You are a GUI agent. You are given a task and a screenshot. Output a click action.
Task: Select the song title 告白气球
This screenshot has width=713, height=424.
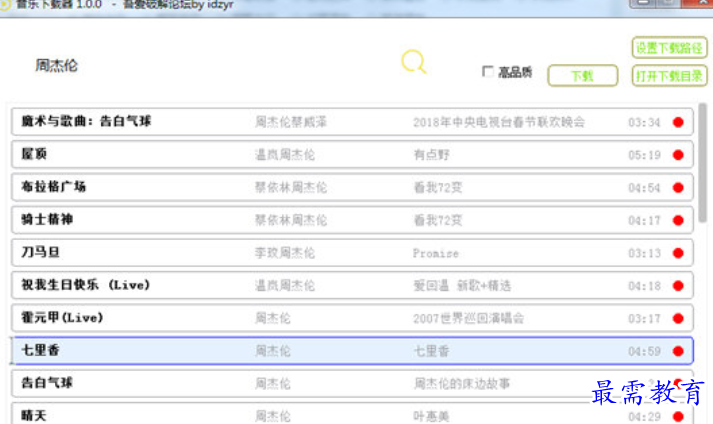[47, 383]
